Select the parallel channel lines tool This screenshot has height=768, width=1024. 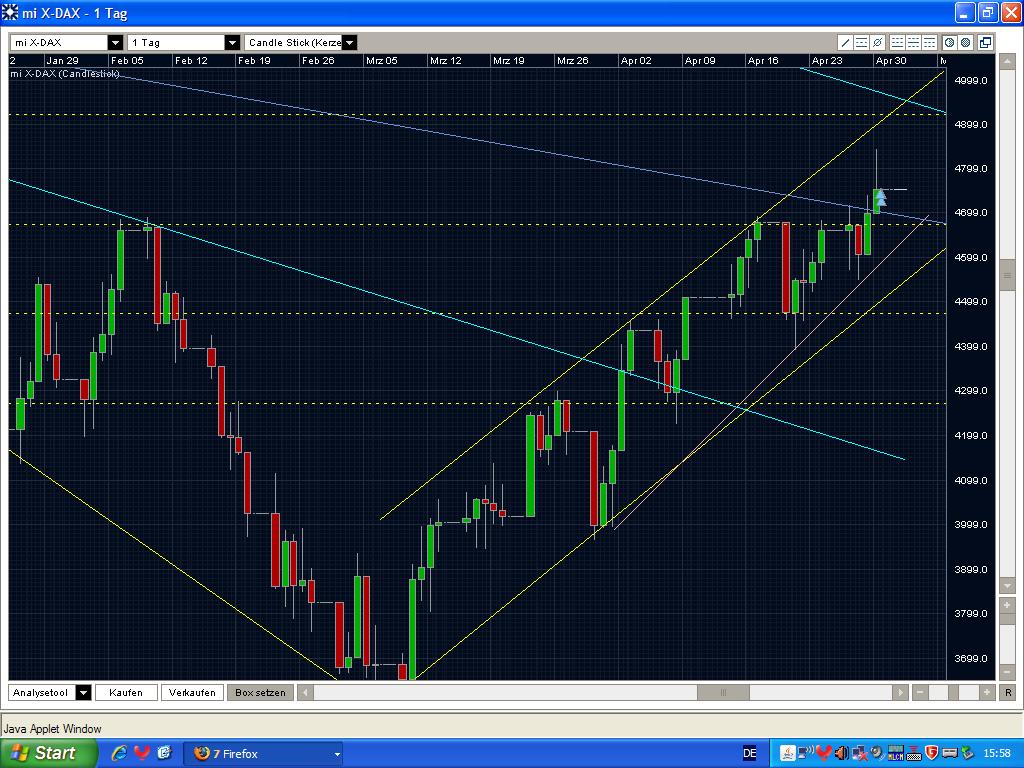pos(861,43)
